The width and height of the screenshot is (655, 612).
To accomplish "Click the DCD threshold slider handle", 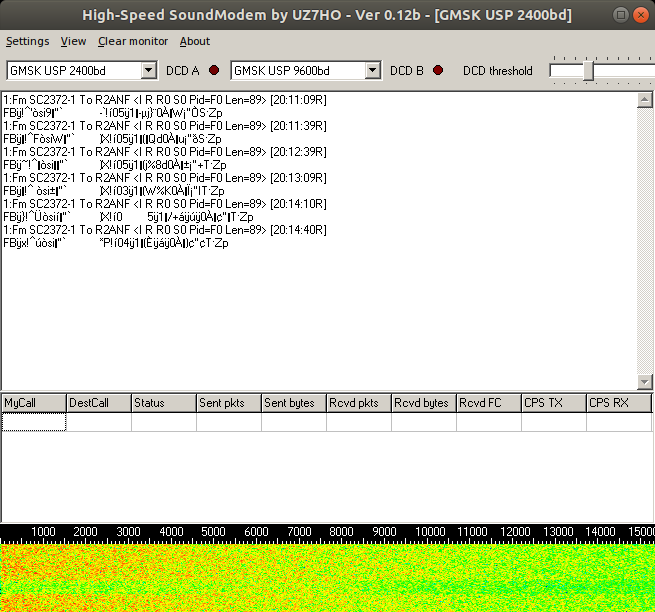I will click(x=589, y=71).
